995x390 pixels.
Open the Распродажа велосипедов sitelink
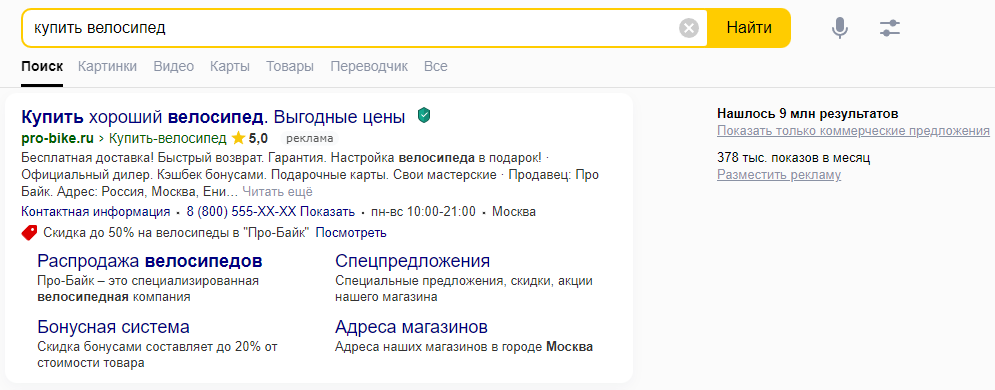(x=150, y=261)
